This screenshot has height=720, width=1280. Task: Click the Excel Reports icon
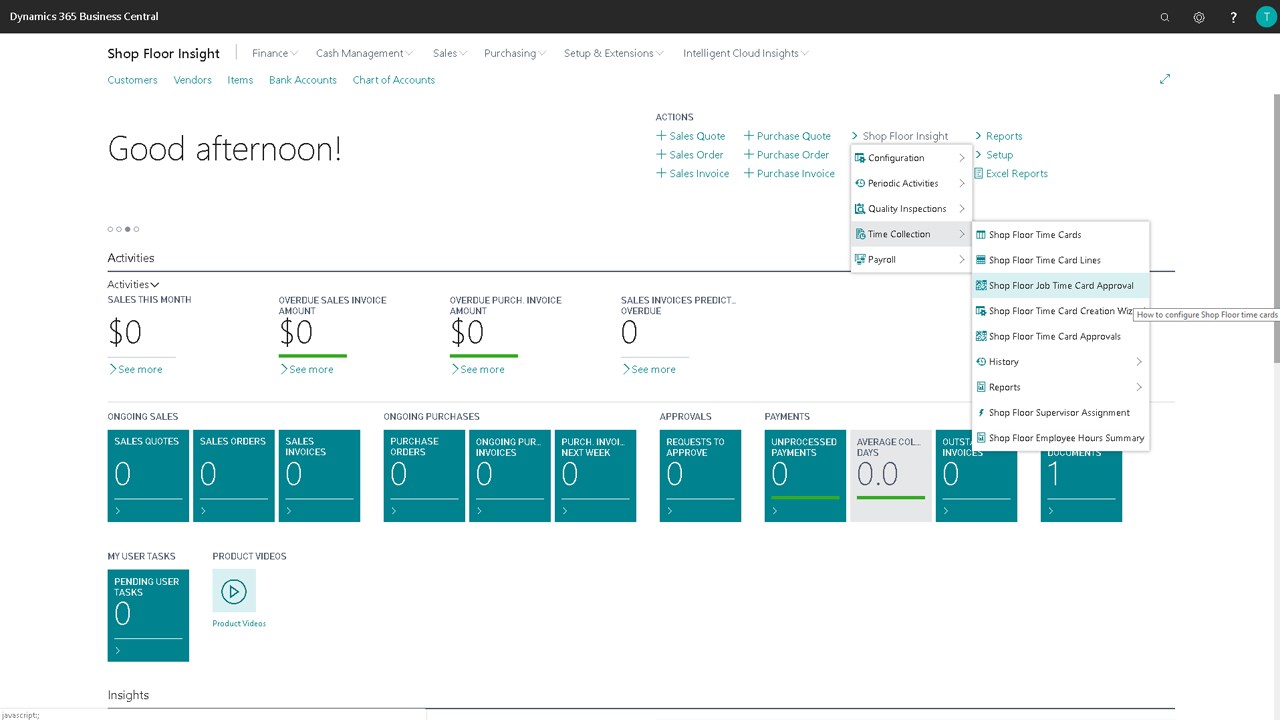979,174
